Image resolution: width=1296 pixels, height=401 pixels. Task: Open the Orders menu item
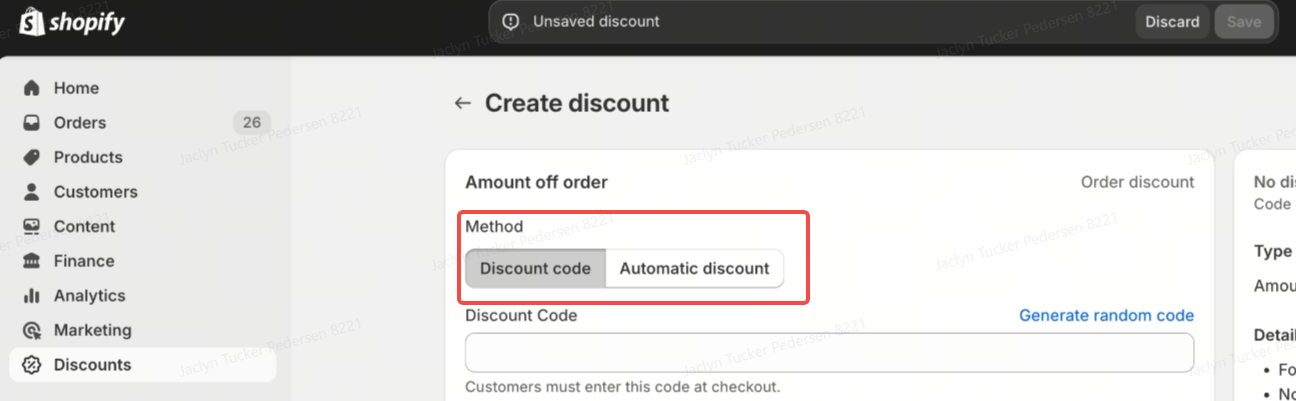80,123
